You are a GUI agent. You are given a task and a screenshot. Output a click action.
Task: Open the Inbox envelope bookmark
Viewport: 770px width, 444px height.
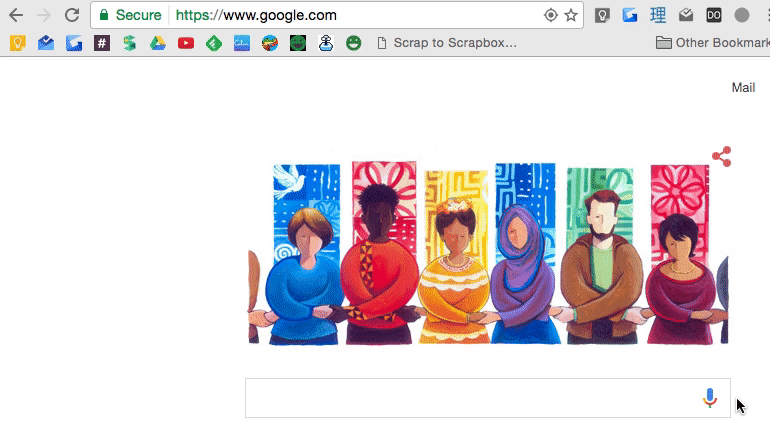[46, 43]
